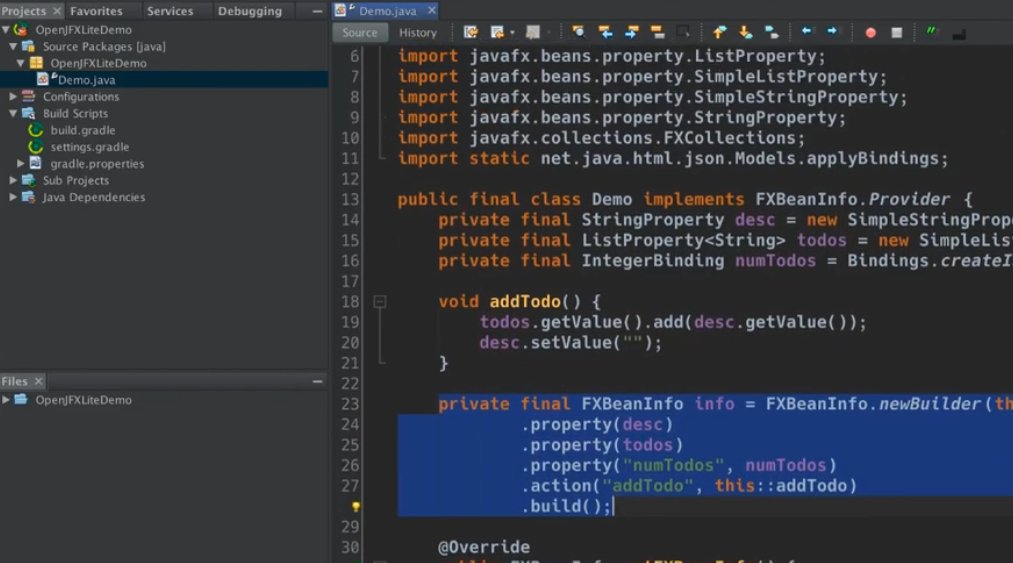This screenshot has width=1013, height=563.
Task: Switch editor to Source view
Action: (360, 32)
